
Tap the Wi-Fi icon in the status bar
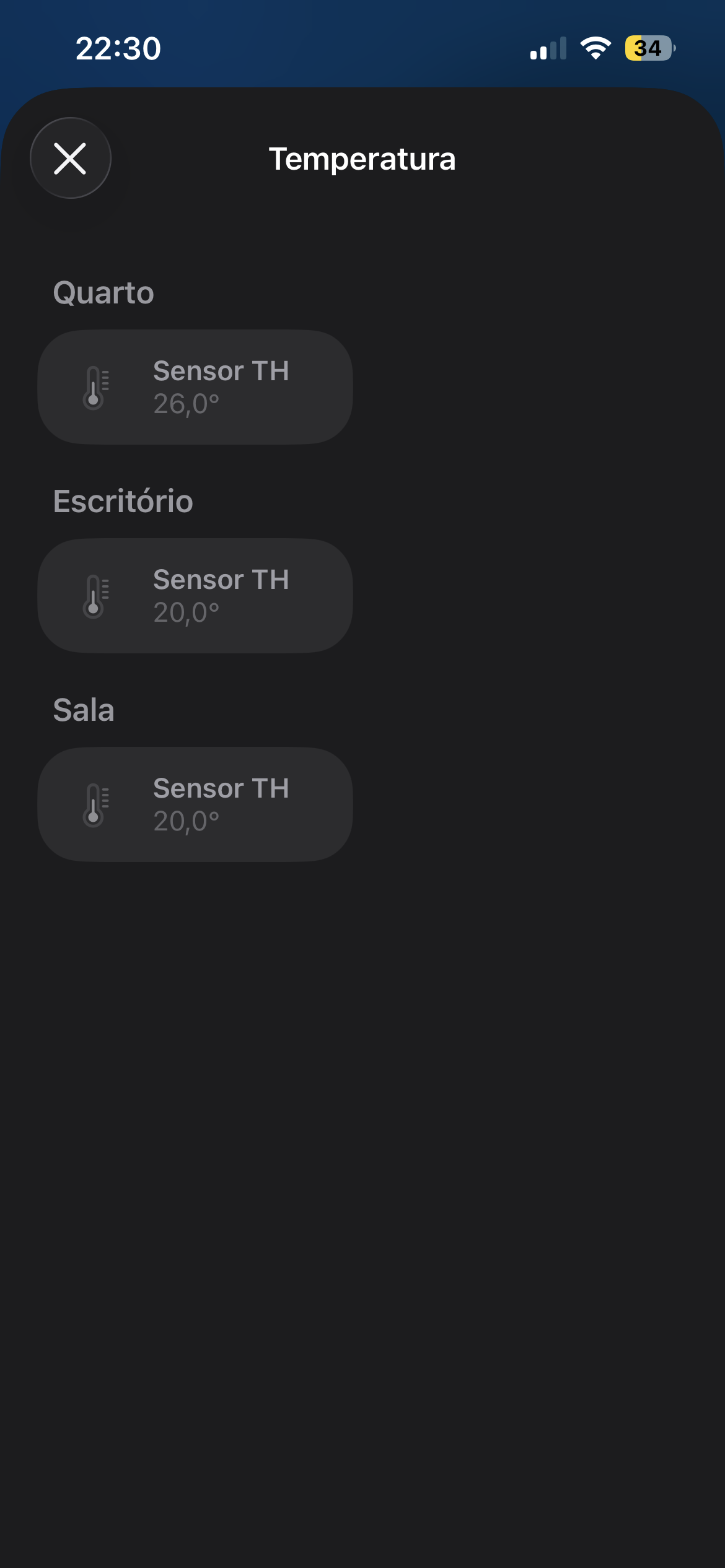click(x=595, y=48)
